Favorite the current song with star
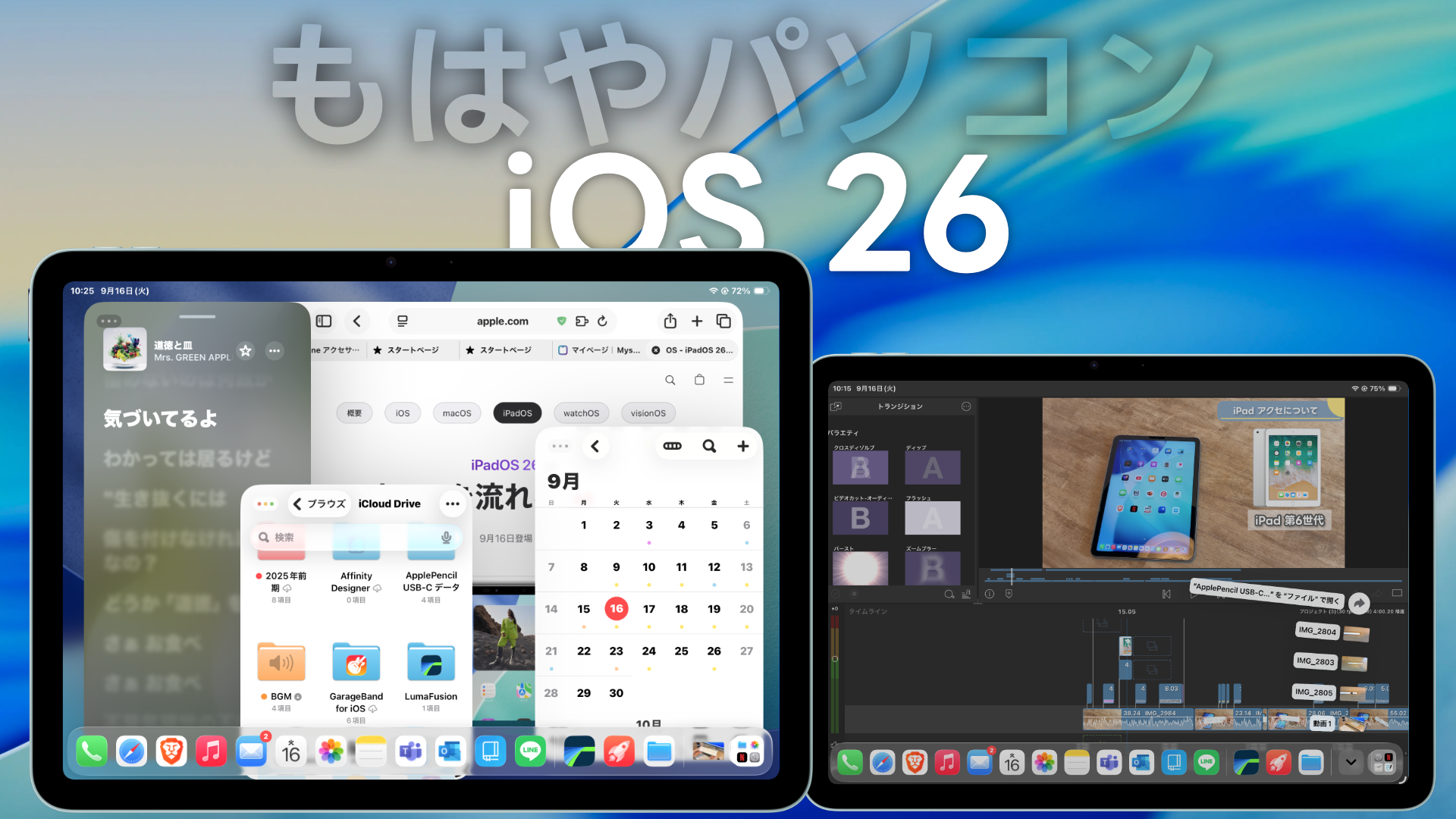1456x819 pixels. tap(245, 350)
